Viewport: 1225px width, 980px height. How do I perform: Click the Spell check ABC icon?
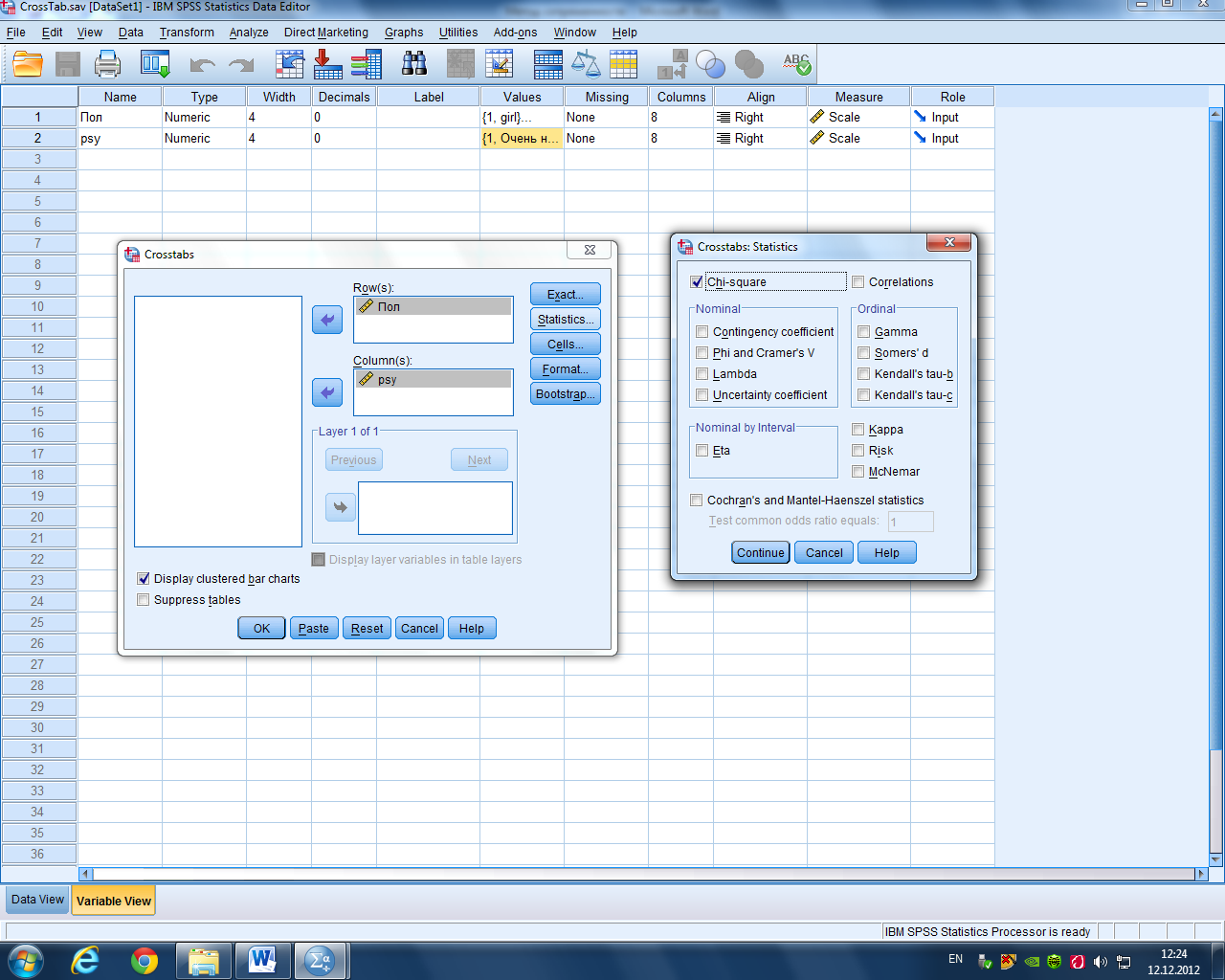(x=796, y=64)
